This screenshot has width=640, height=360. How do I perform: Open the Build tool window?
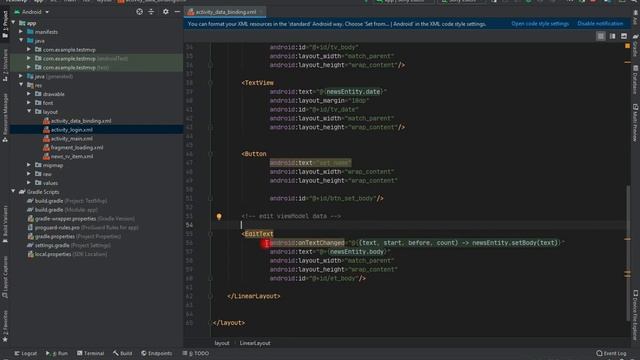(122, 353)
